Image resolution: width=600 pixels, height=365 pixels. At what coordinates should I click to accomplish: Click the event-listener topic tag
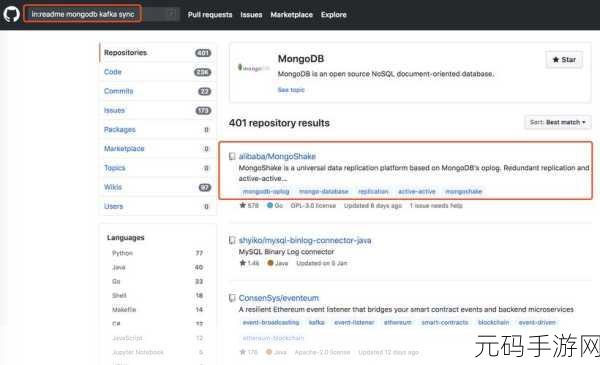point(354,323)
